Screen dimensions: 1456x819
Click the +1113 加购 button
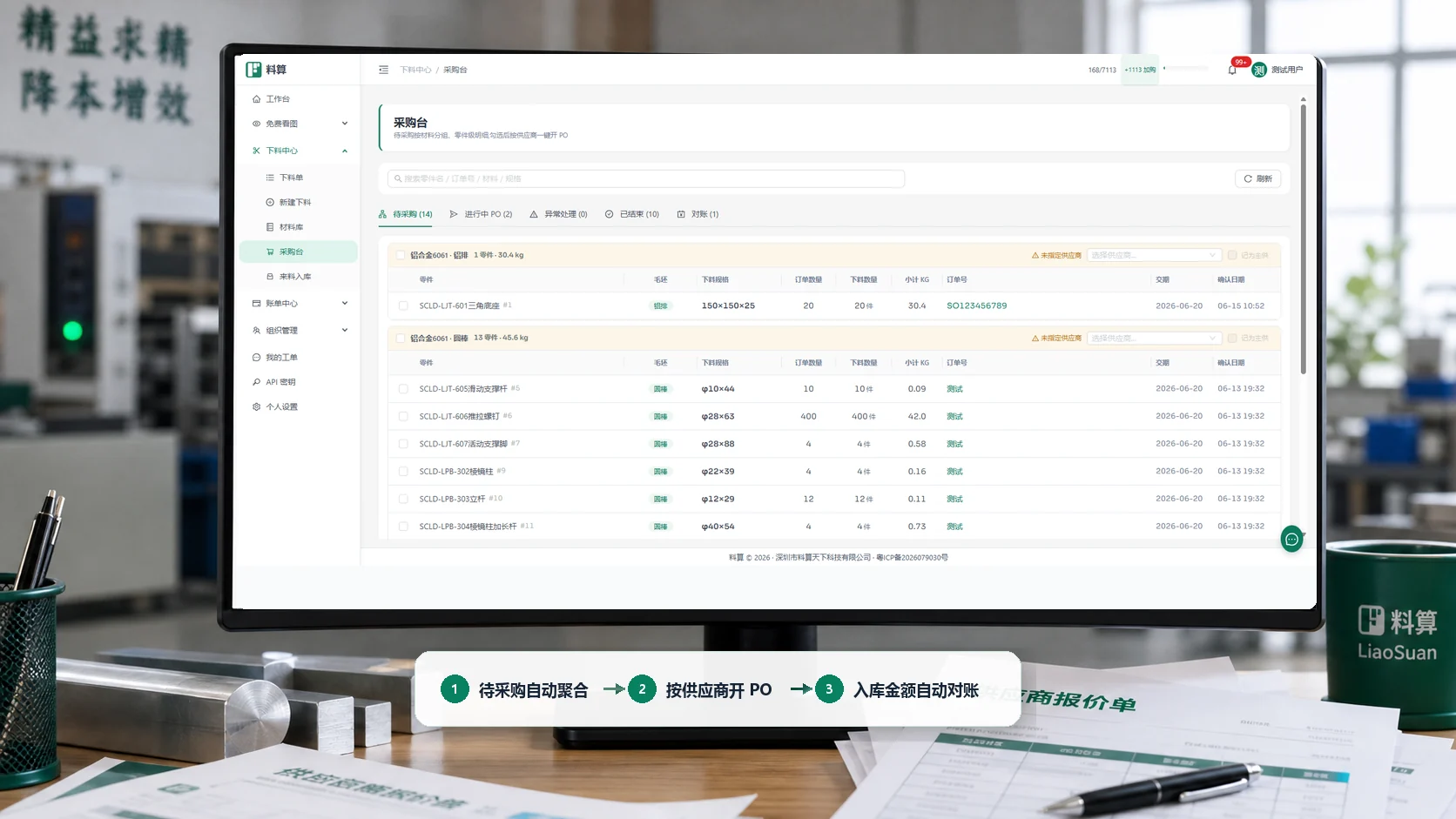point(1140,70)
